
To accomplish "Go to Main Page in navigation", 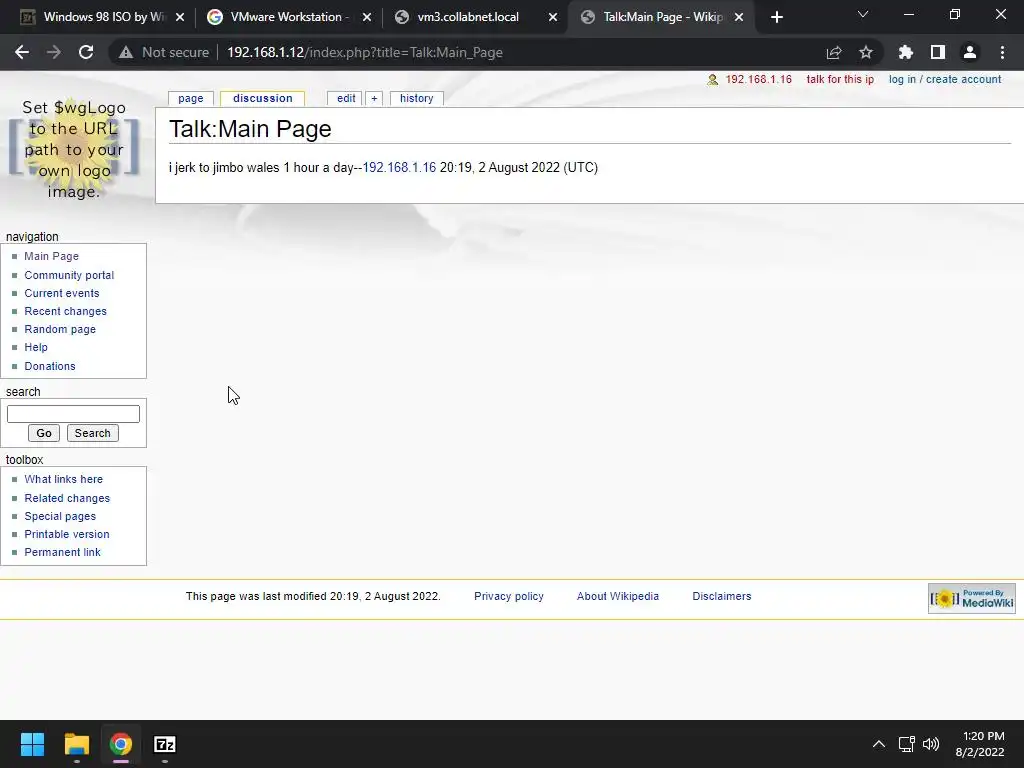I will pos(52,256).
